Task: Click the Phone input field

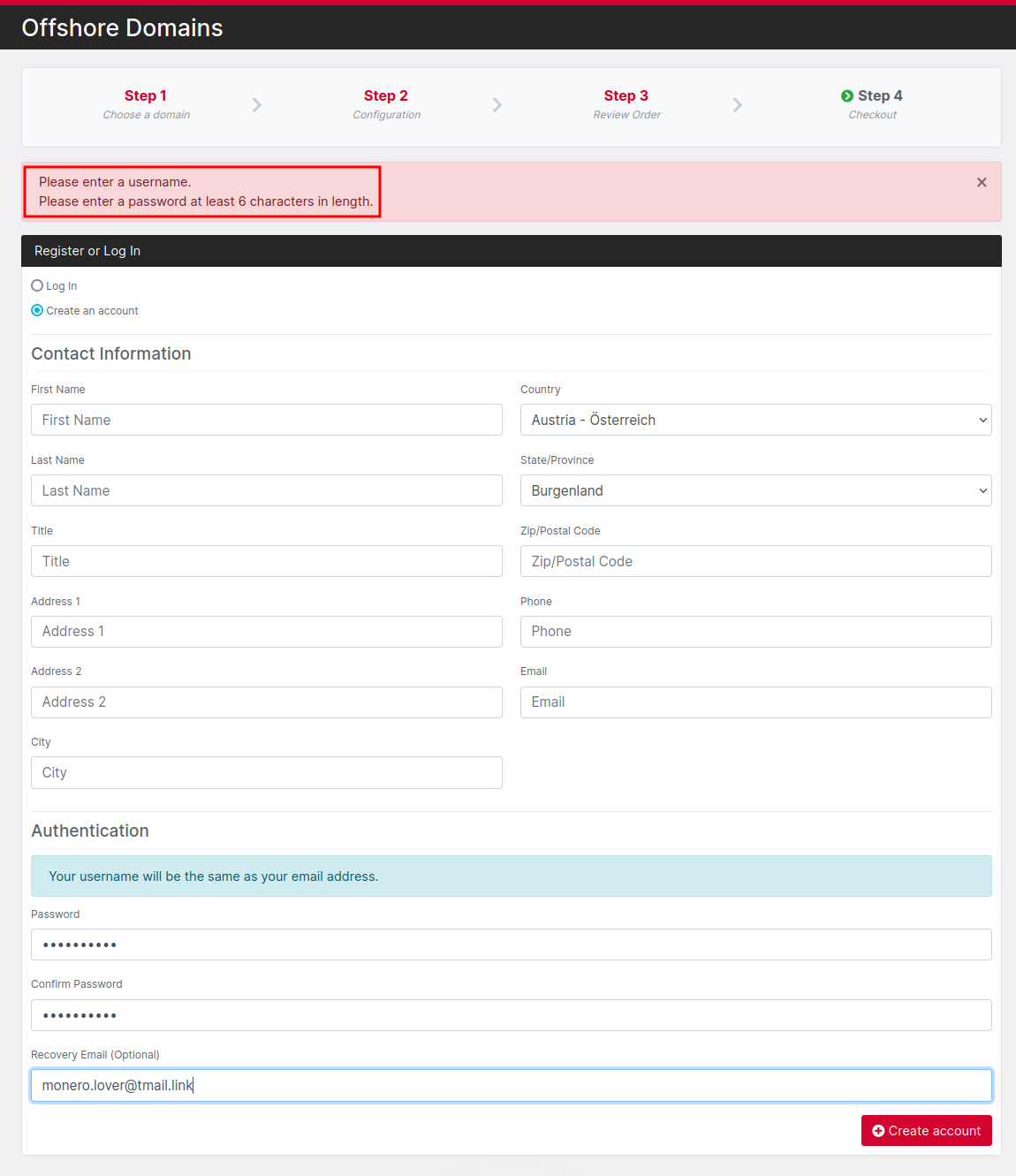Action: (x=755, y=632)
